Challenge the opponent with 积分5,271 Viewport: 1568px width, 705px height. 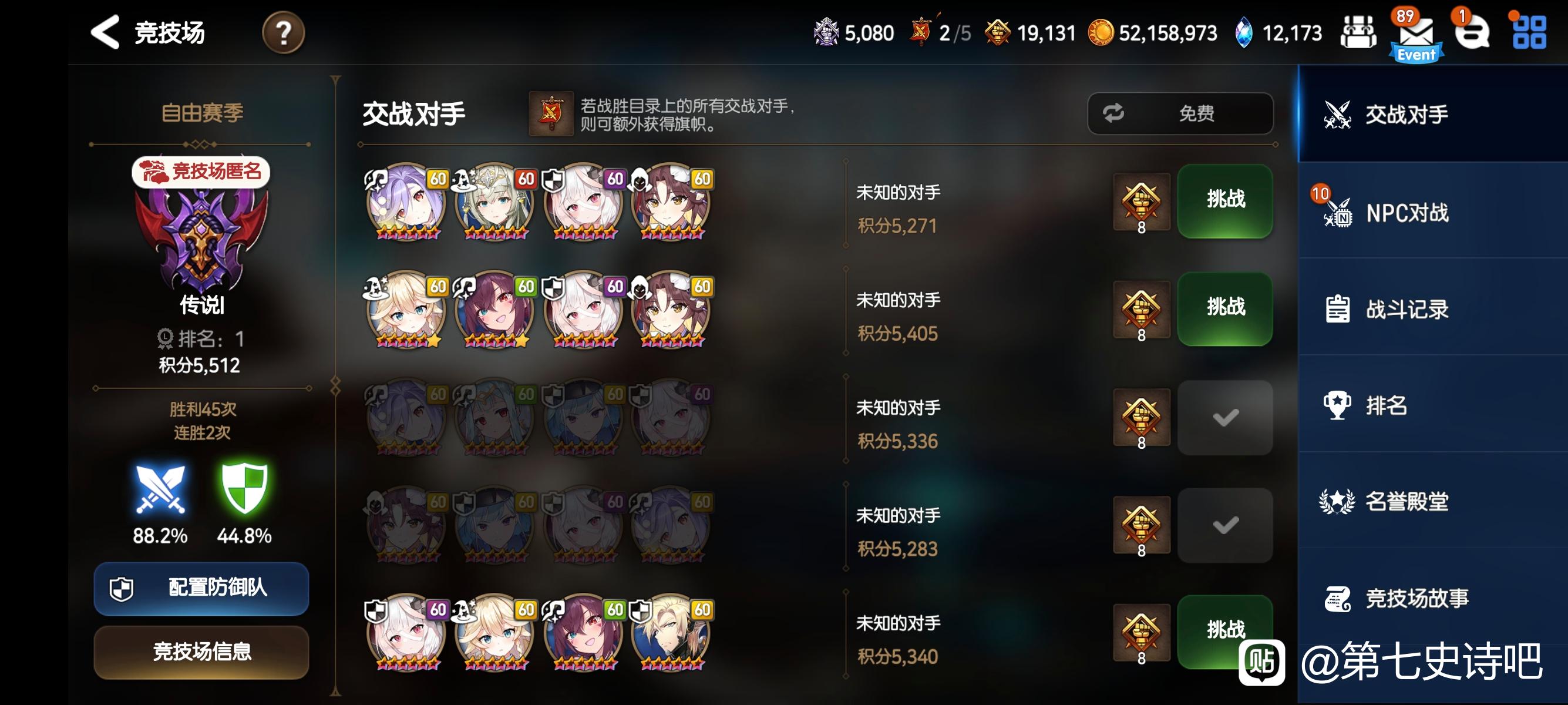coord(1224,200)
